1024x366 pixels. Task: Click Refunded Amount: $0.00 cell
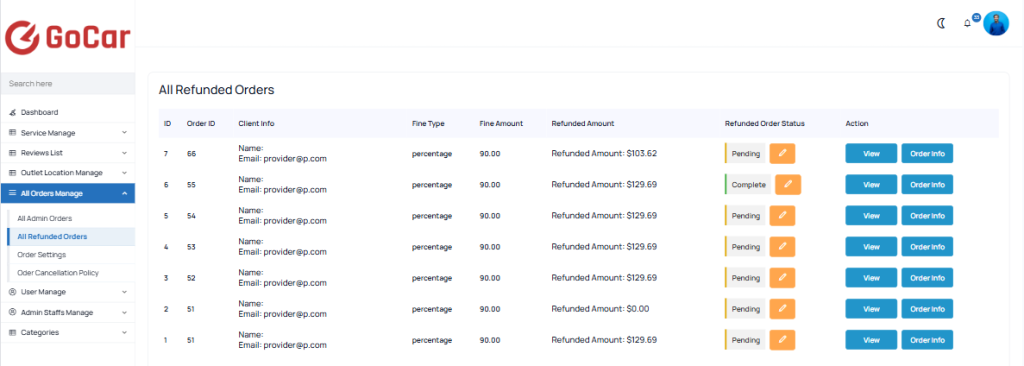600,309
